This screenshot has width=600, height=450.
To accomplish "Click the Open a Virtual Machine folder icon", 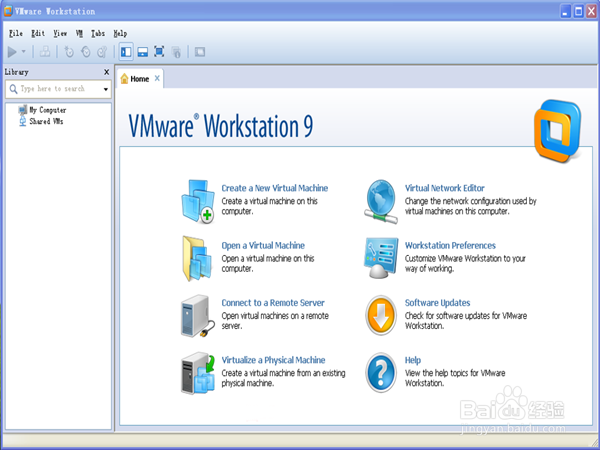I will pos(197,259).
